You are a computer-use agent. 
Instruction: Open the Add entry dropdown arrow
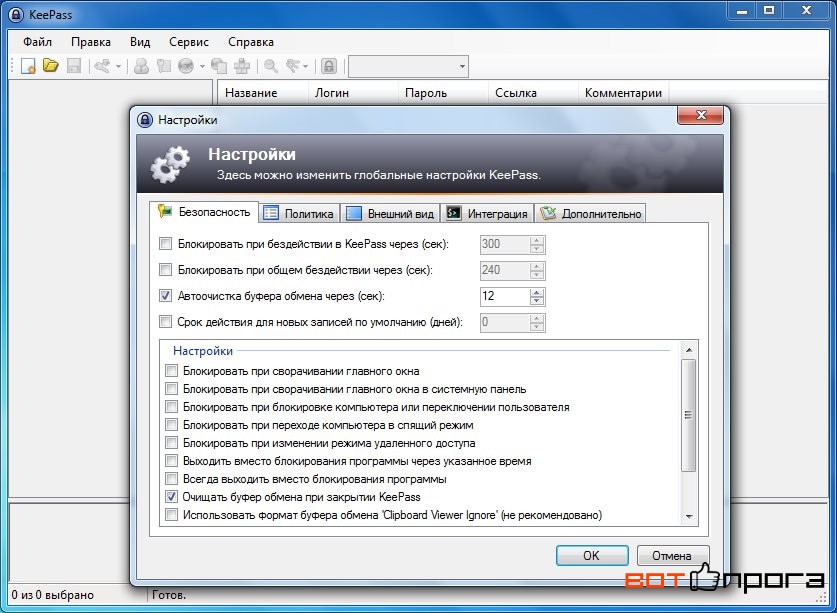(118, 67)
